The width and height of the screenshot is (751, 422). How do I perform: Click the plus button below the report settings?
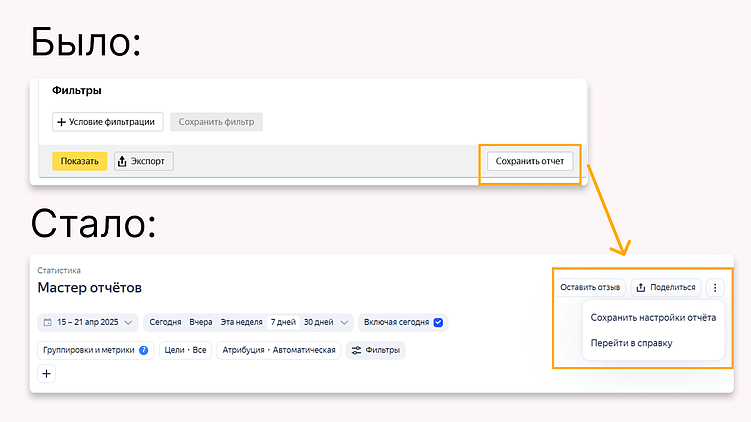point(46,374)
